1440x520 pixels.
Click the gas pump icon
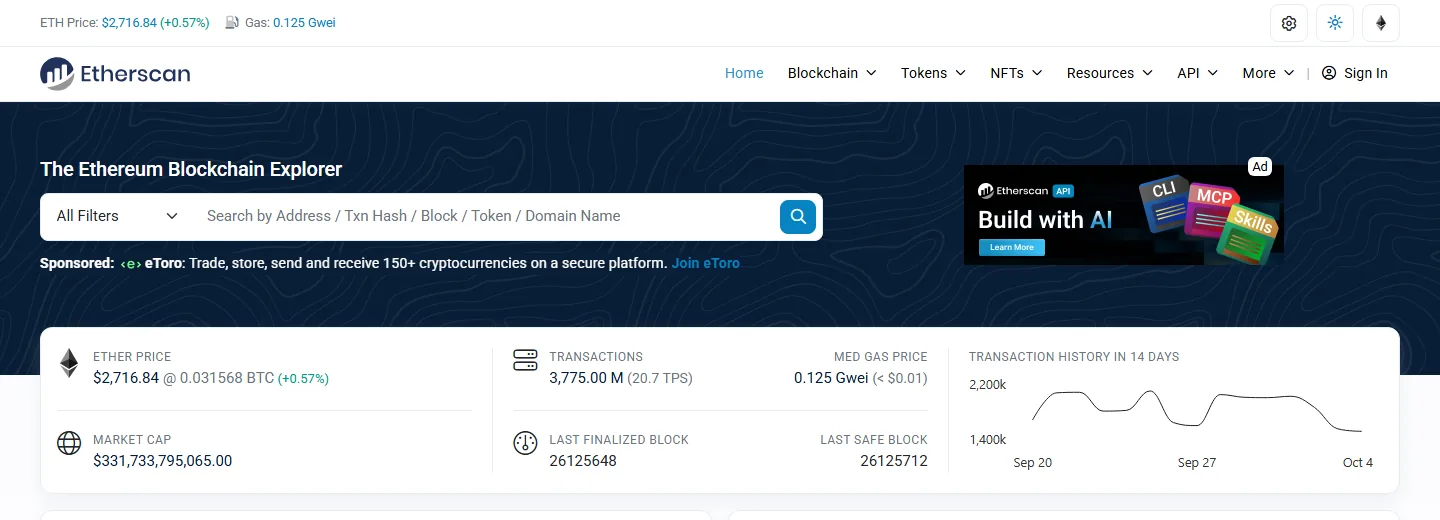[x=232, y=23]
